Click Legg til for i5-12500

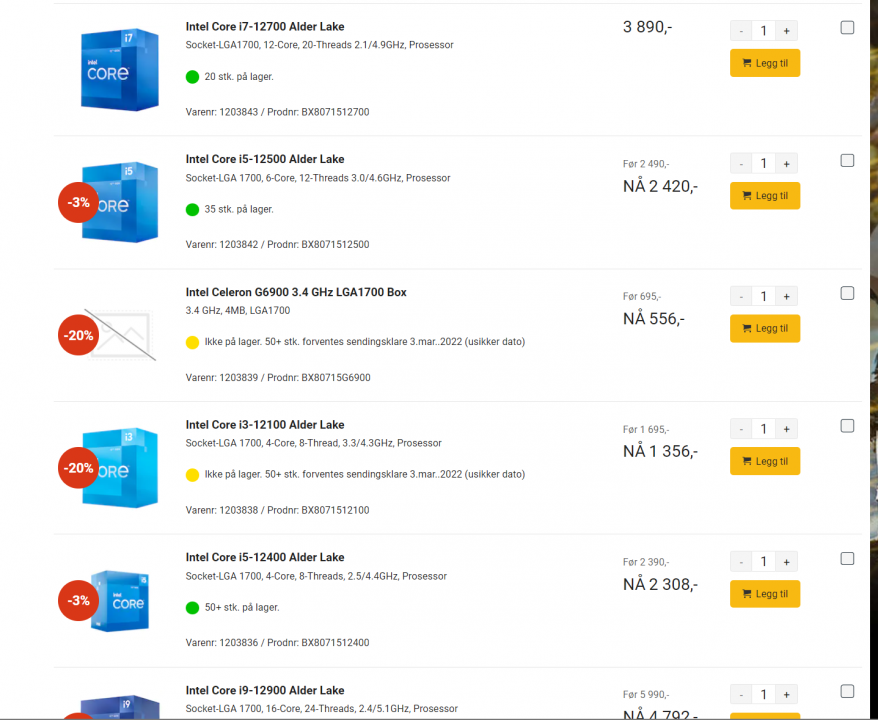click(764, 195)
